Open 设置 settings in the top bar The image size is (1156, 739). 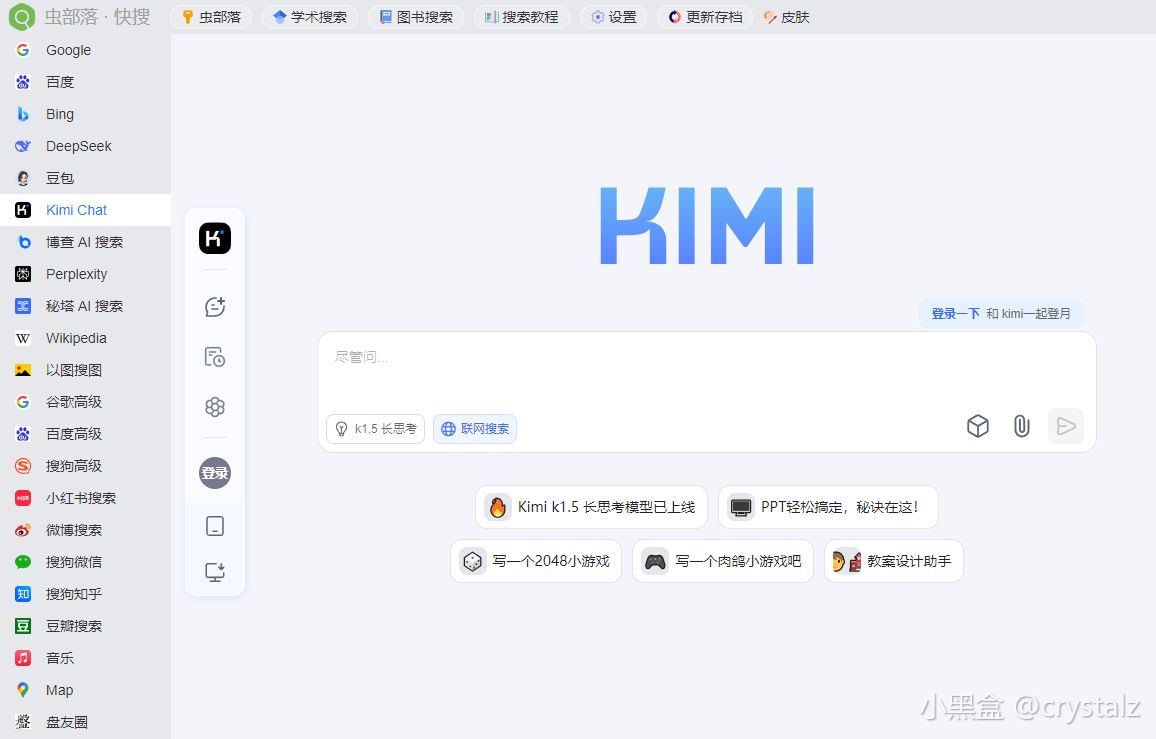(613, 17)
